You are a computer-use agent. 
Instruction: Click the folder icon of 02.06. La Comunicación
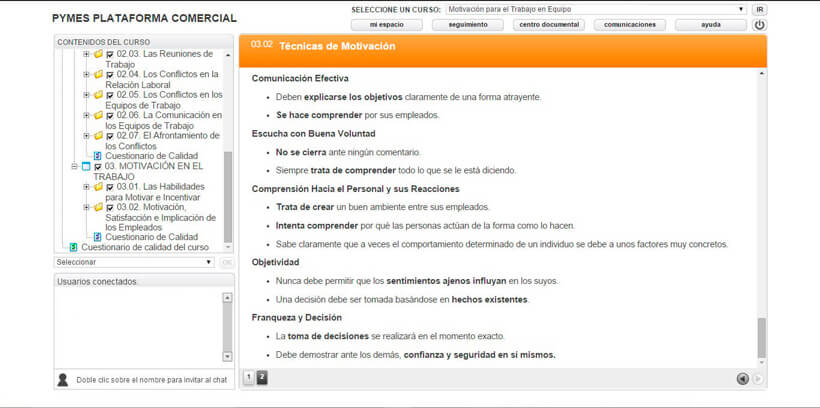coord(98,115)
